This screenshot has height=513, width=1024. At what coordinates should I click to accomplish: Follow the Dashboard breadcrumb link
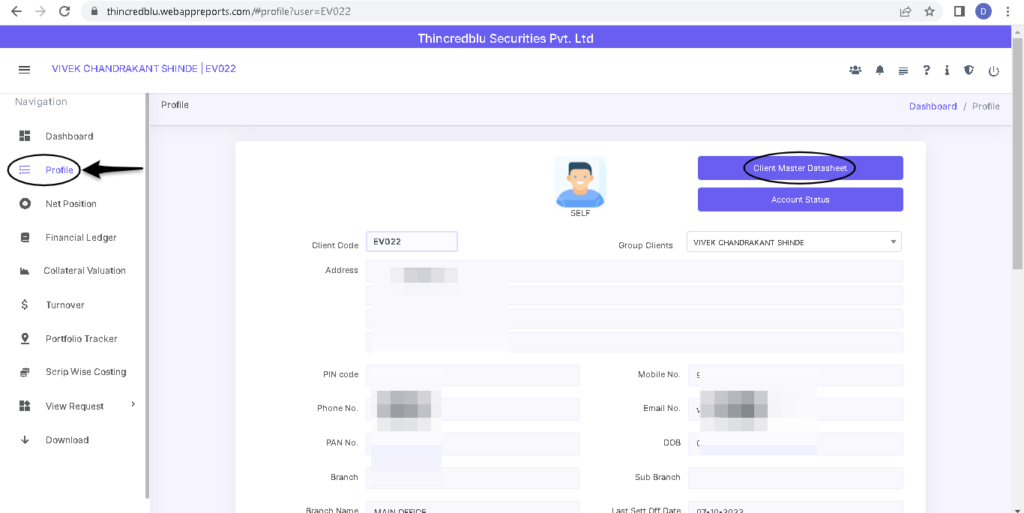tap(933, 106)
